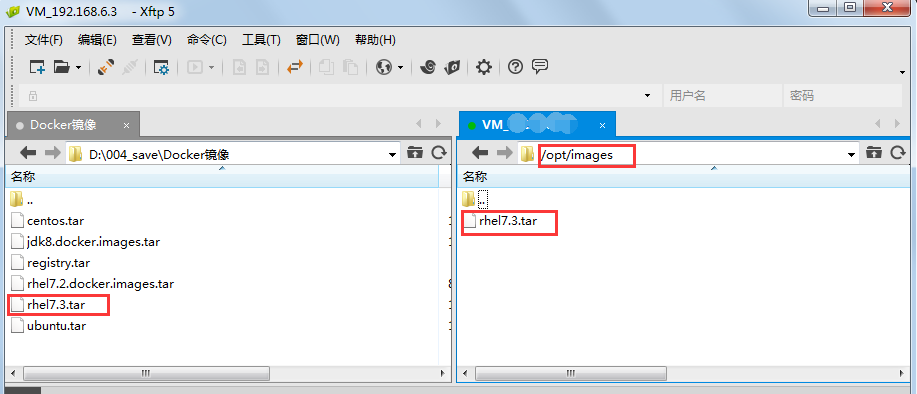
Task: Open the 查看(V) menu
Action: pos(151,40)
